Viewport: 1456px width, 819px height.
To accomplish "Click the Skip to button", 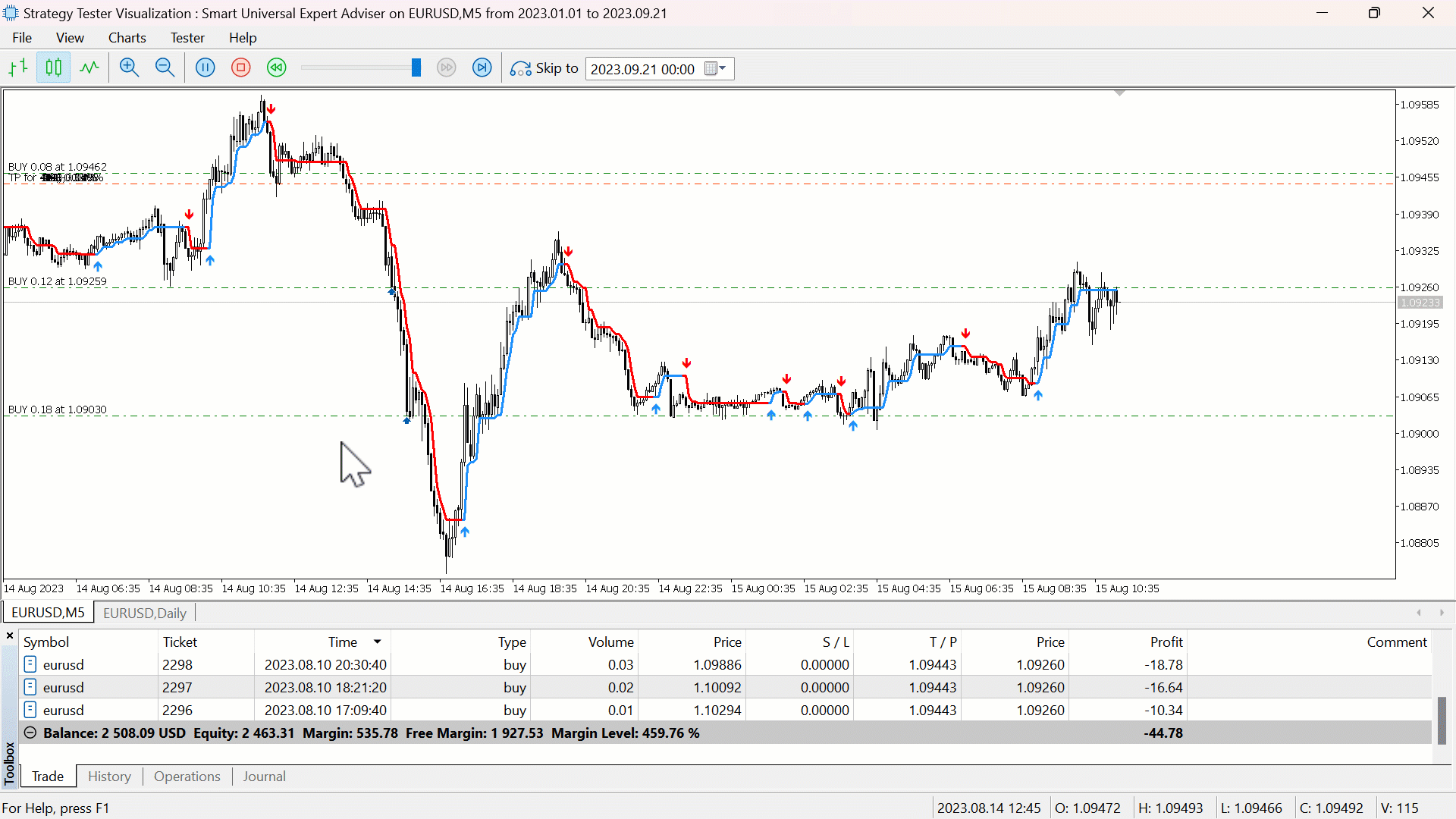I will [x=544, y=68].
